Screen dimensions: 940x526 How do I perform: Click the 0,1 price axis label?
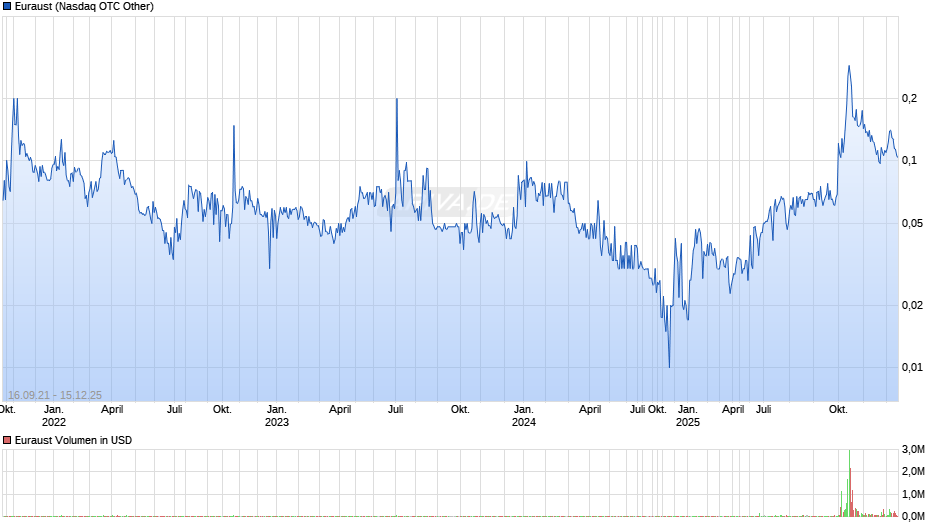[x=909, y=161]
